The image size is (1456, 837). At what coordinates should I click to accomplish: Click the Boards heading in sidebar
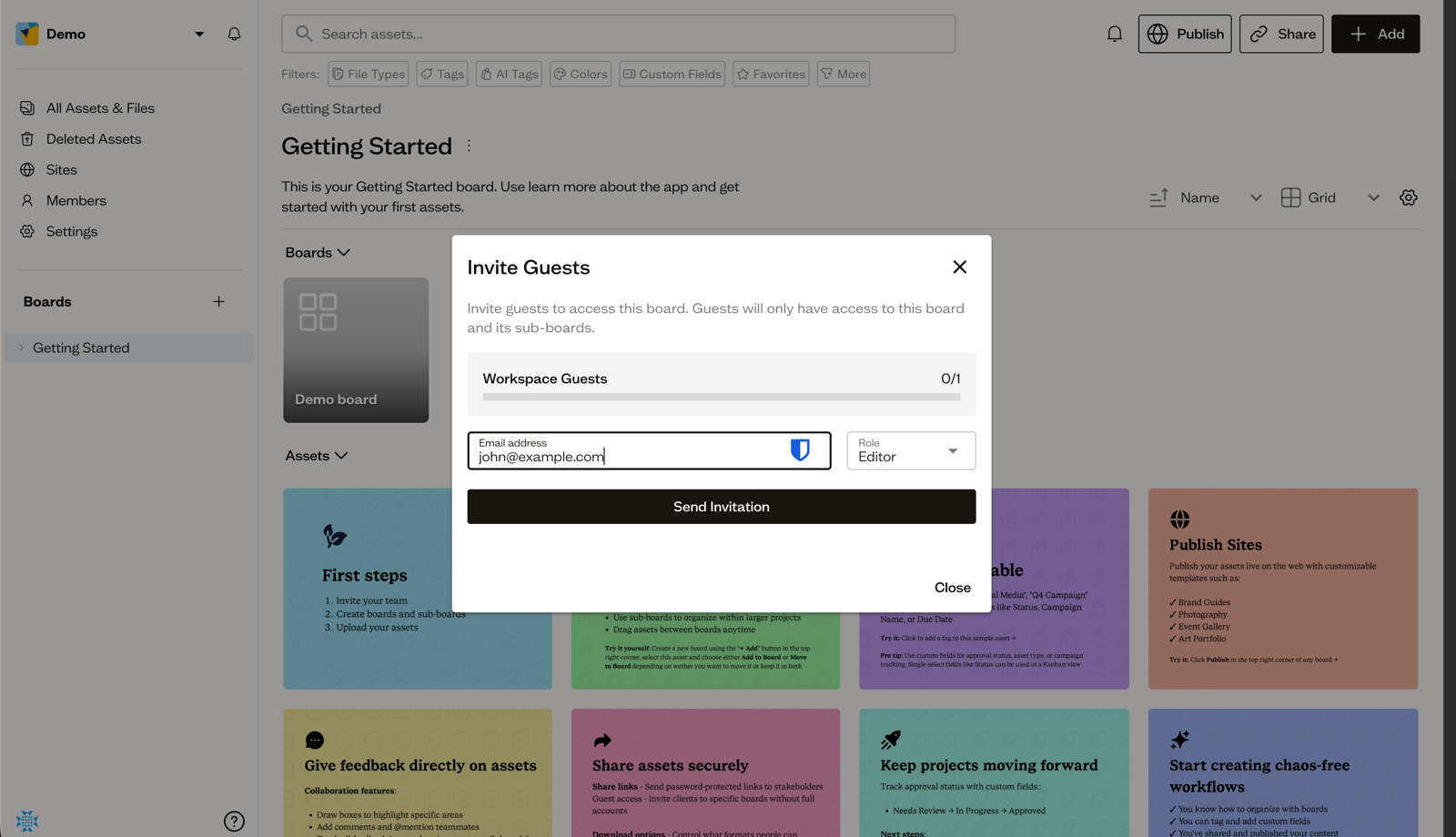click(x=47, y=302)
